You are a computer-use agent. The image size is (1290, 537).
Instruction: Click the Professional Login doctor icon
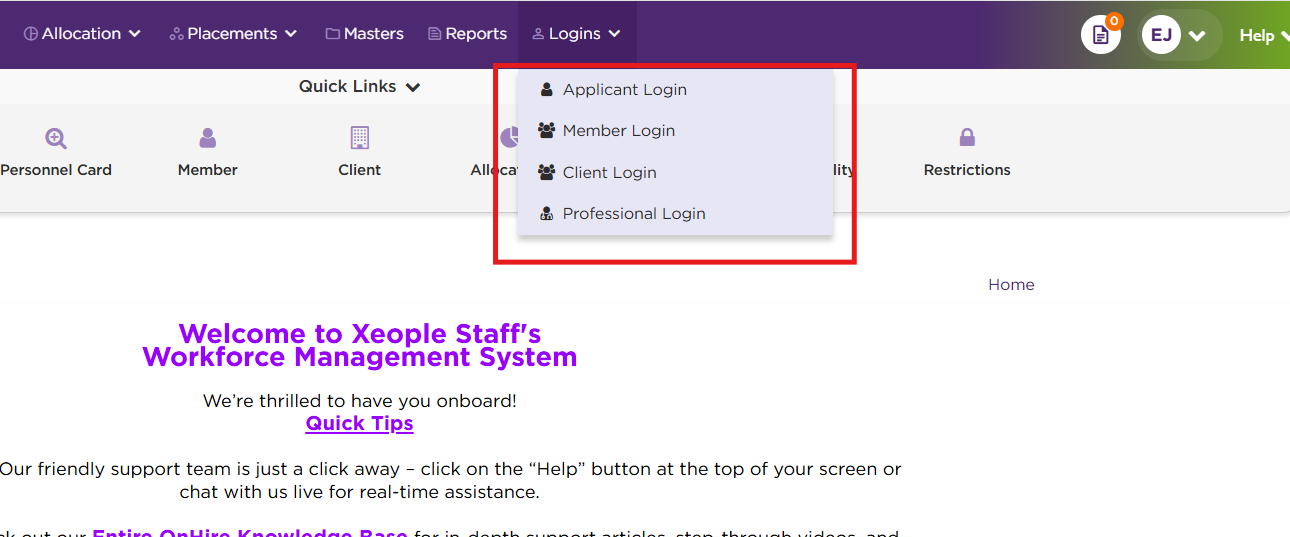click(546, 213)
